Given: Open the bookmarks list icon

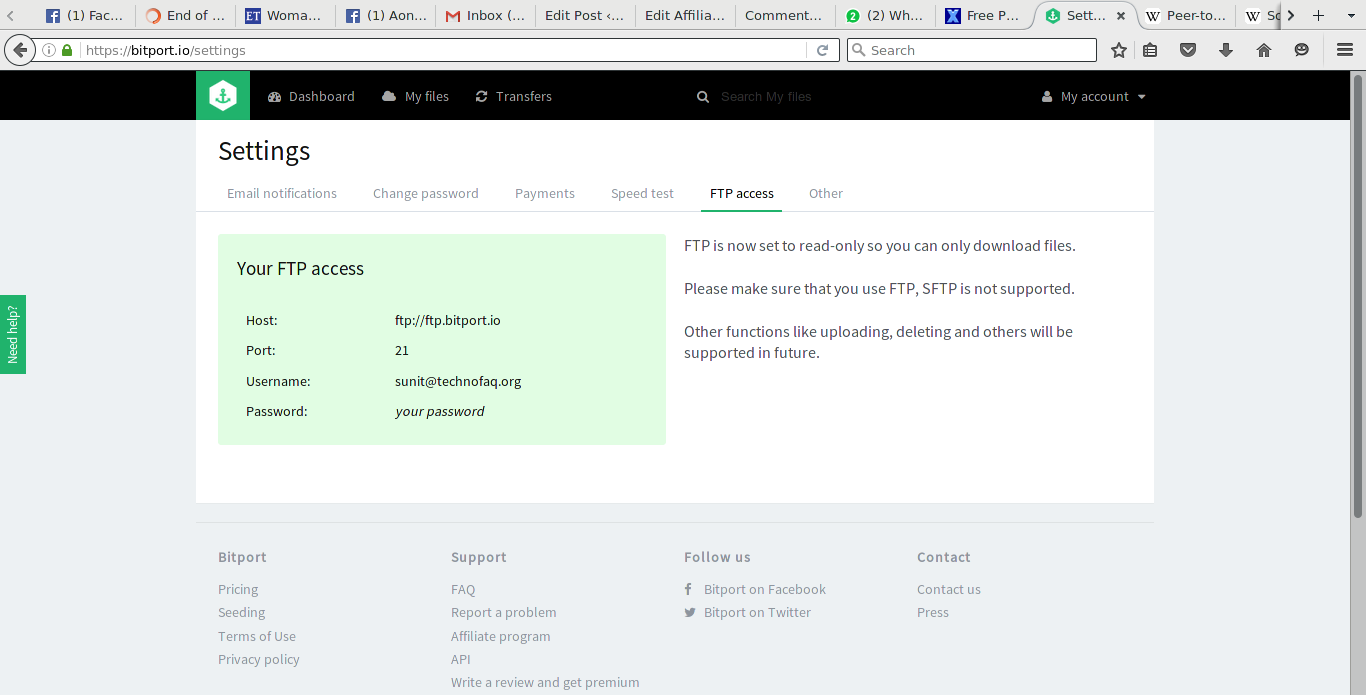Looking at the screenshot, I should pyautogui.click(x=1151, y=50).
